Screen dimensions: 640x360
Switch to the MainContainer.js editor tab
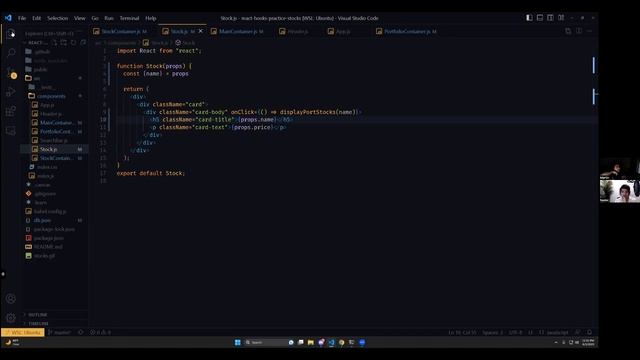(239, 31)
